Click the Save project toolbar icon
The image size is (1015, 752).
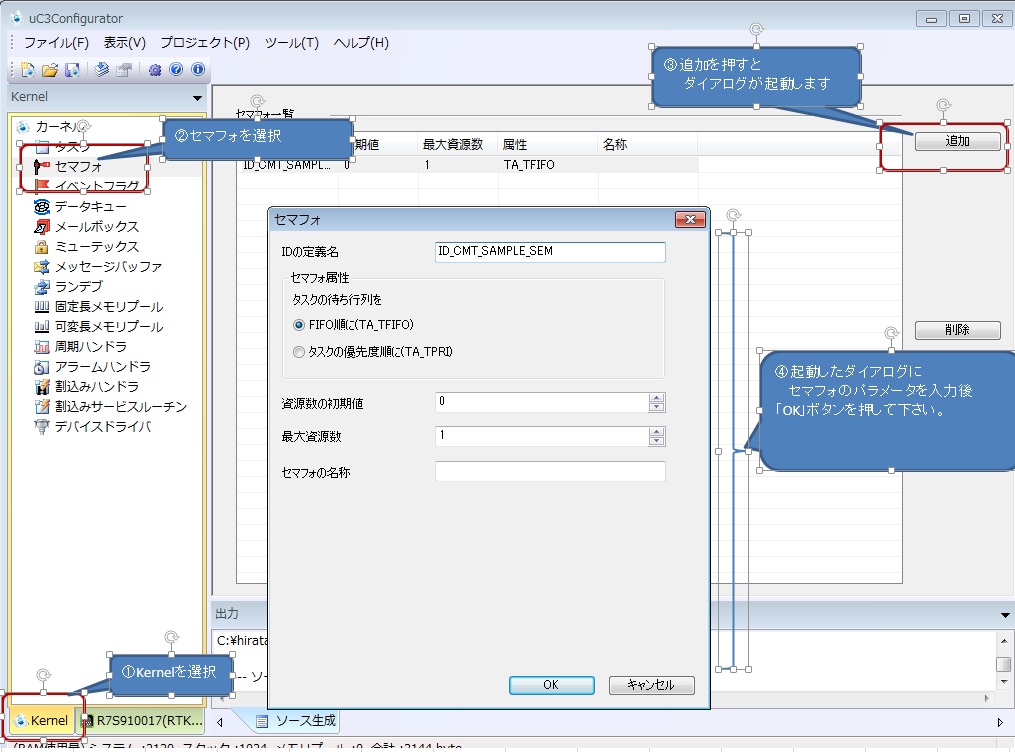72,70
